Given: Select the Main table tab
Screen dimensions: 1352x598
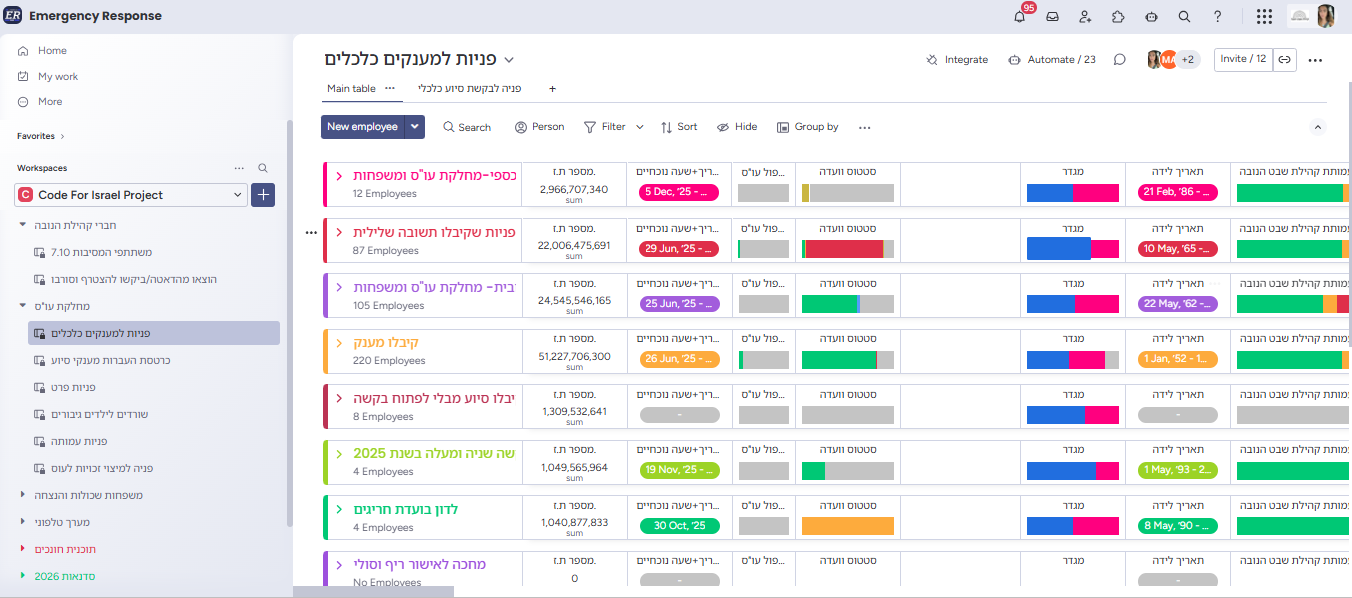Looking at the screenshot, I should pyautogui.click(x=351, y=88).
